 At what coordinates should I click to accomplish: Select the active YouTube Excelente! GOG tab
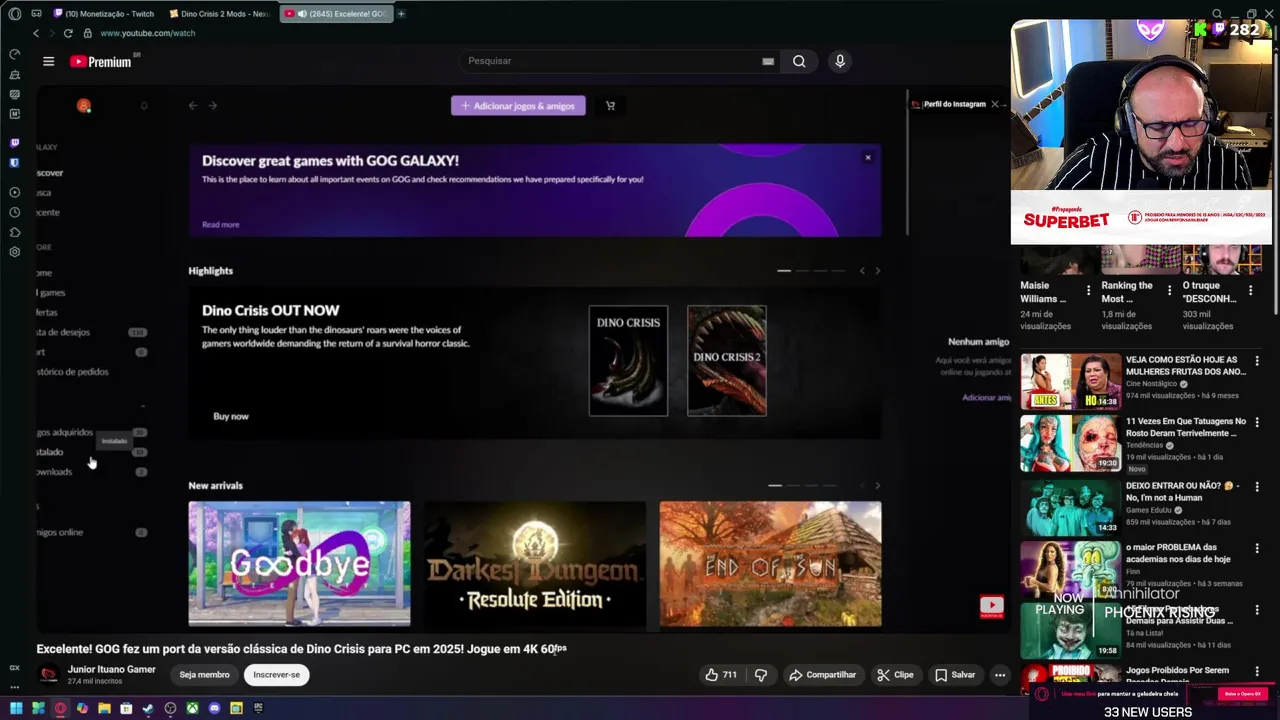(336, 14)
